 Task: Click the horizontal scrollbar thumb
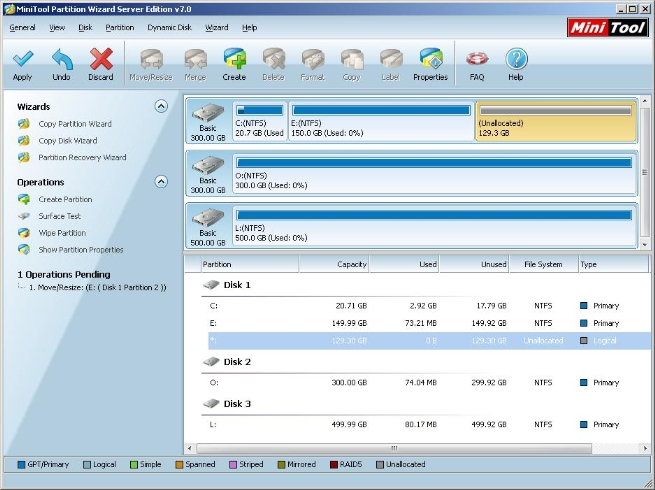(394, 448)
